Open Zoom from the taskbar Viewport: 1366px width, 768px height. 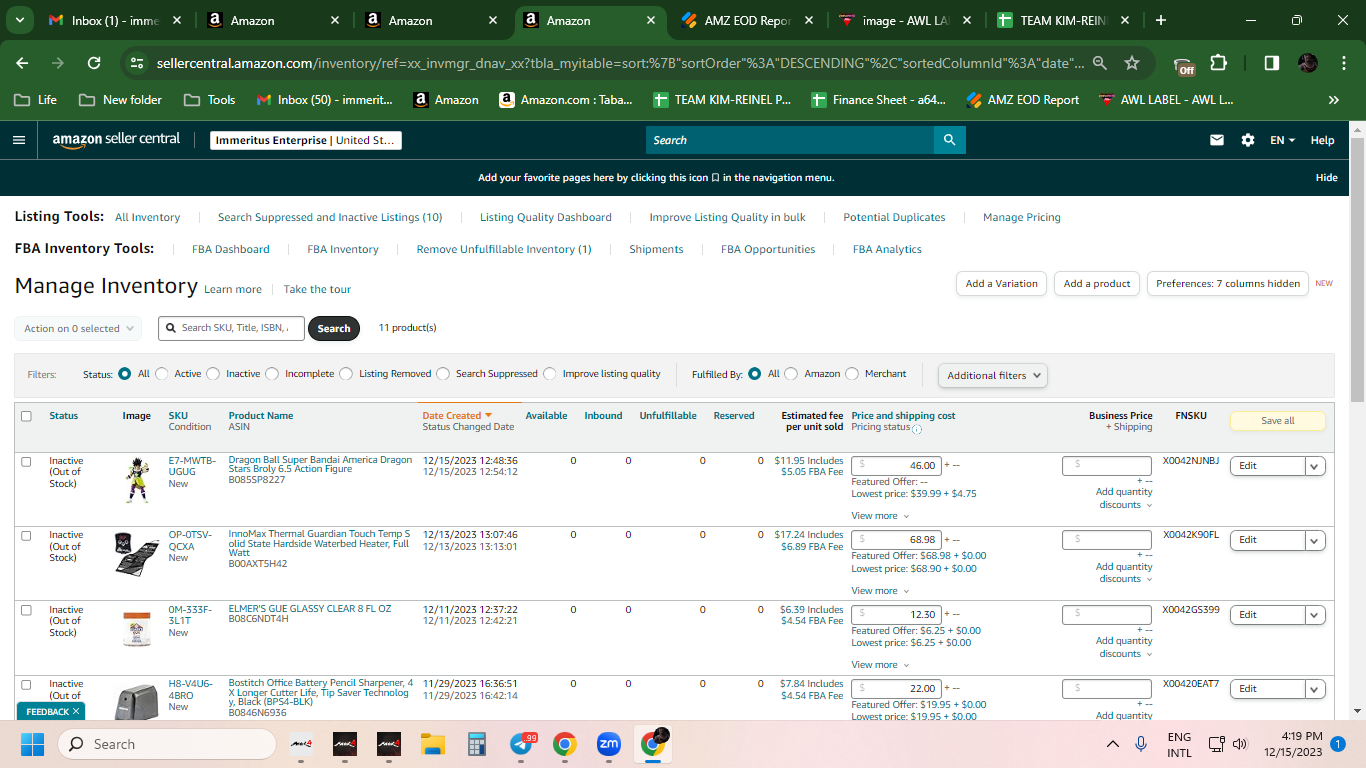click(609, 744)
